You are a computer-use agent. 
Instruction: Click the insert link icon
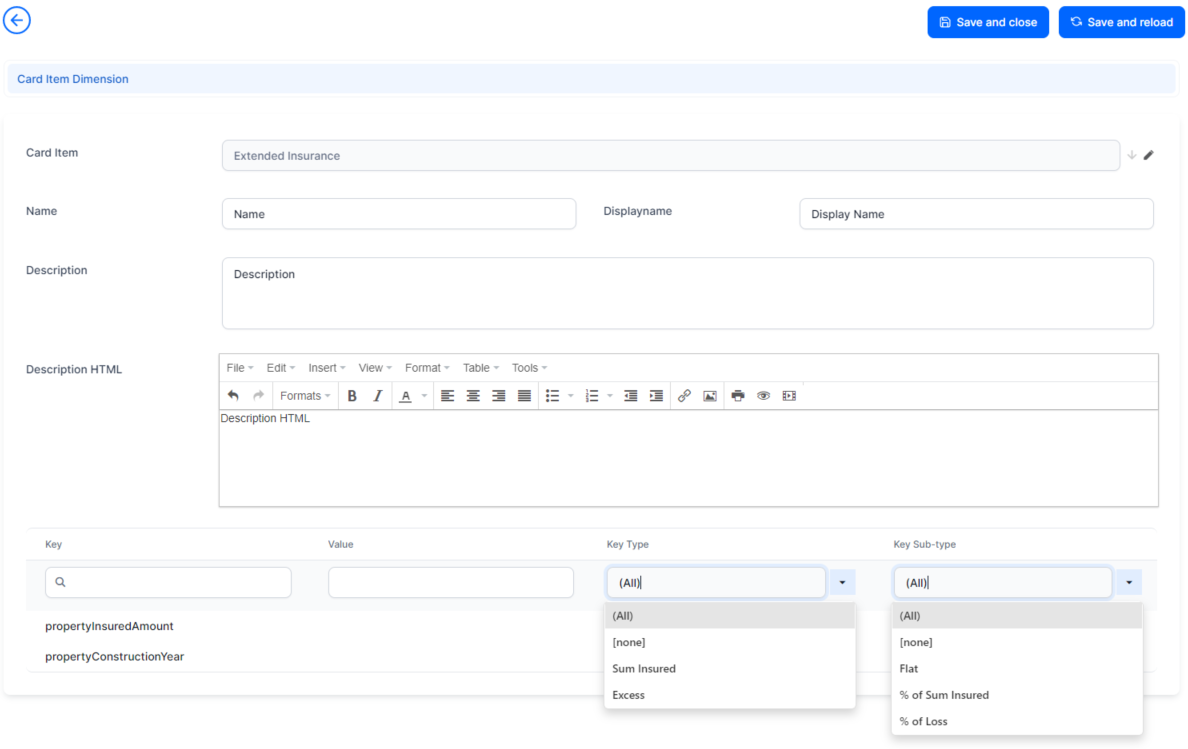pos(684,396)
